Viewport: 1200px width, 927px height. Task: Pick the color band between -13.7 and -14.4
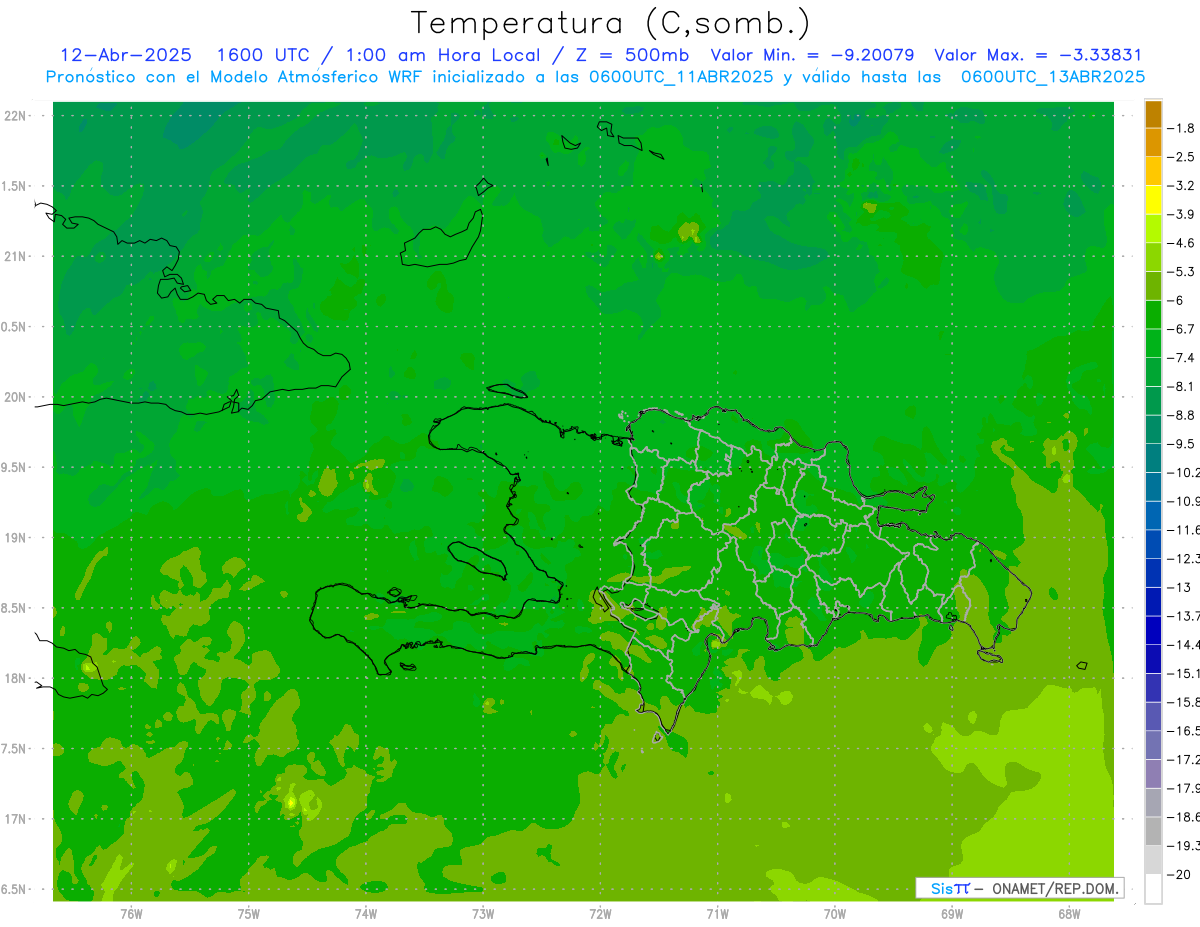(x=1153, y=630)
